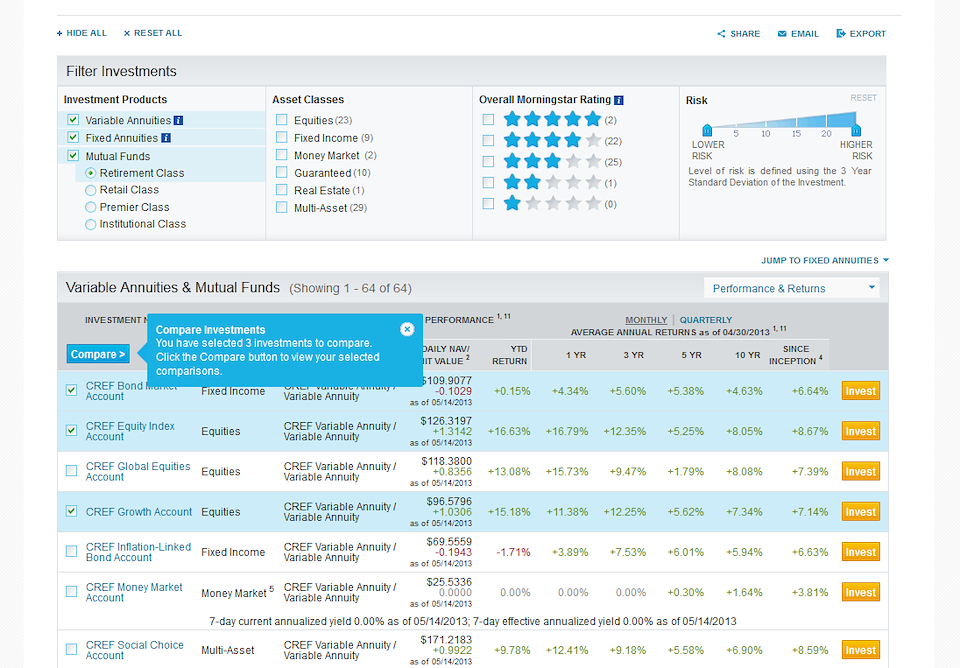The image size is (960, 668).
Task: Click the Since Inception column header
Action: [795, 355]
